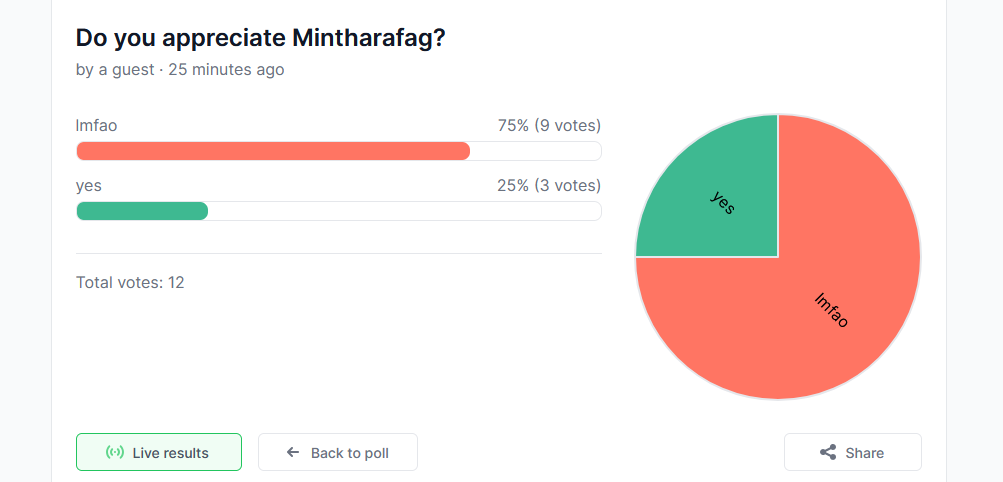Go Back to poll
Image resolution: width=1003 pixels, height=482 pixels.
pyautogui.click(x=338, y=452)
